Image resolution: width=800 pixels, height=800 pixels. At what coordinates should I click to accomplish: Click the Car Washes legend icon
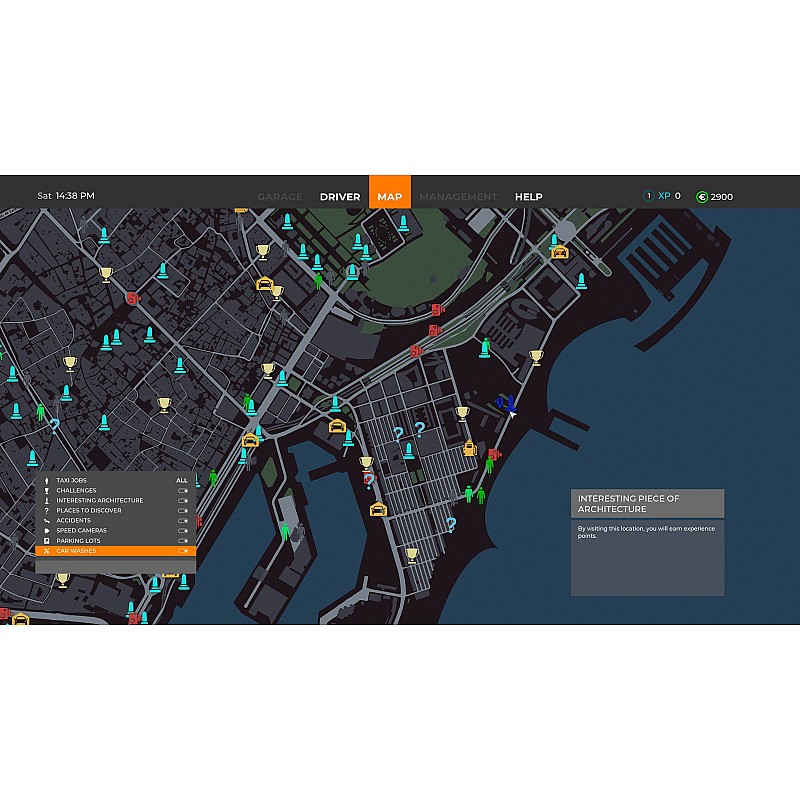click(47, 551)
